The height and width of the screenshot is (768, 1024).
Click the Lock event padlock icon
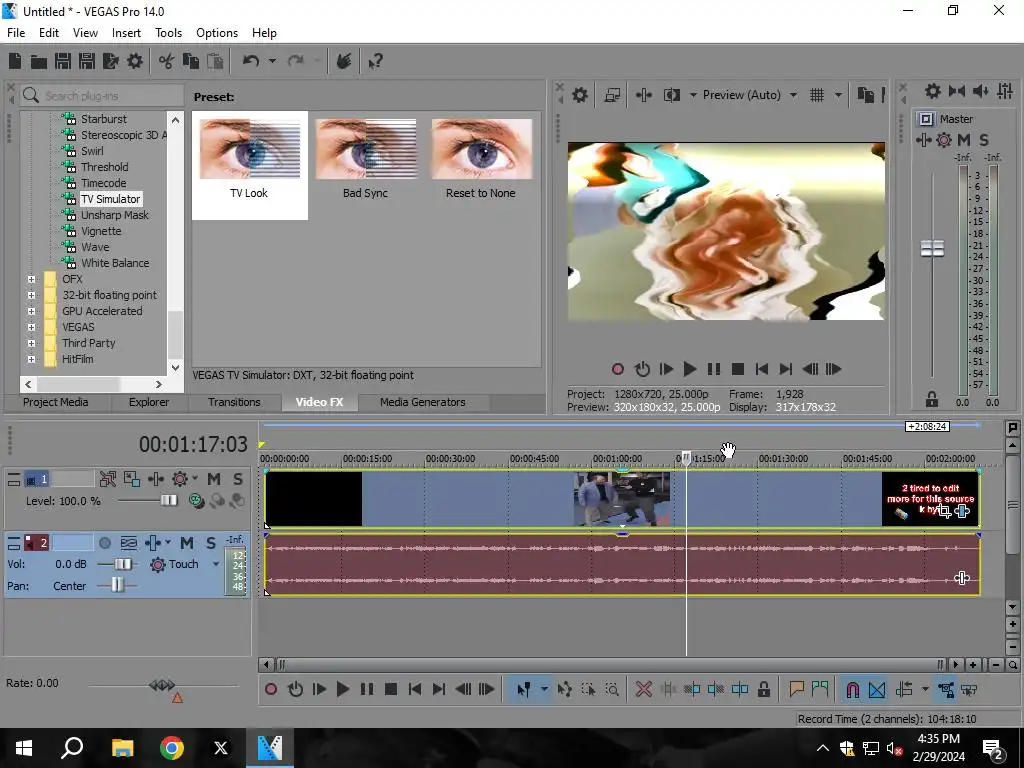[763, 690]
